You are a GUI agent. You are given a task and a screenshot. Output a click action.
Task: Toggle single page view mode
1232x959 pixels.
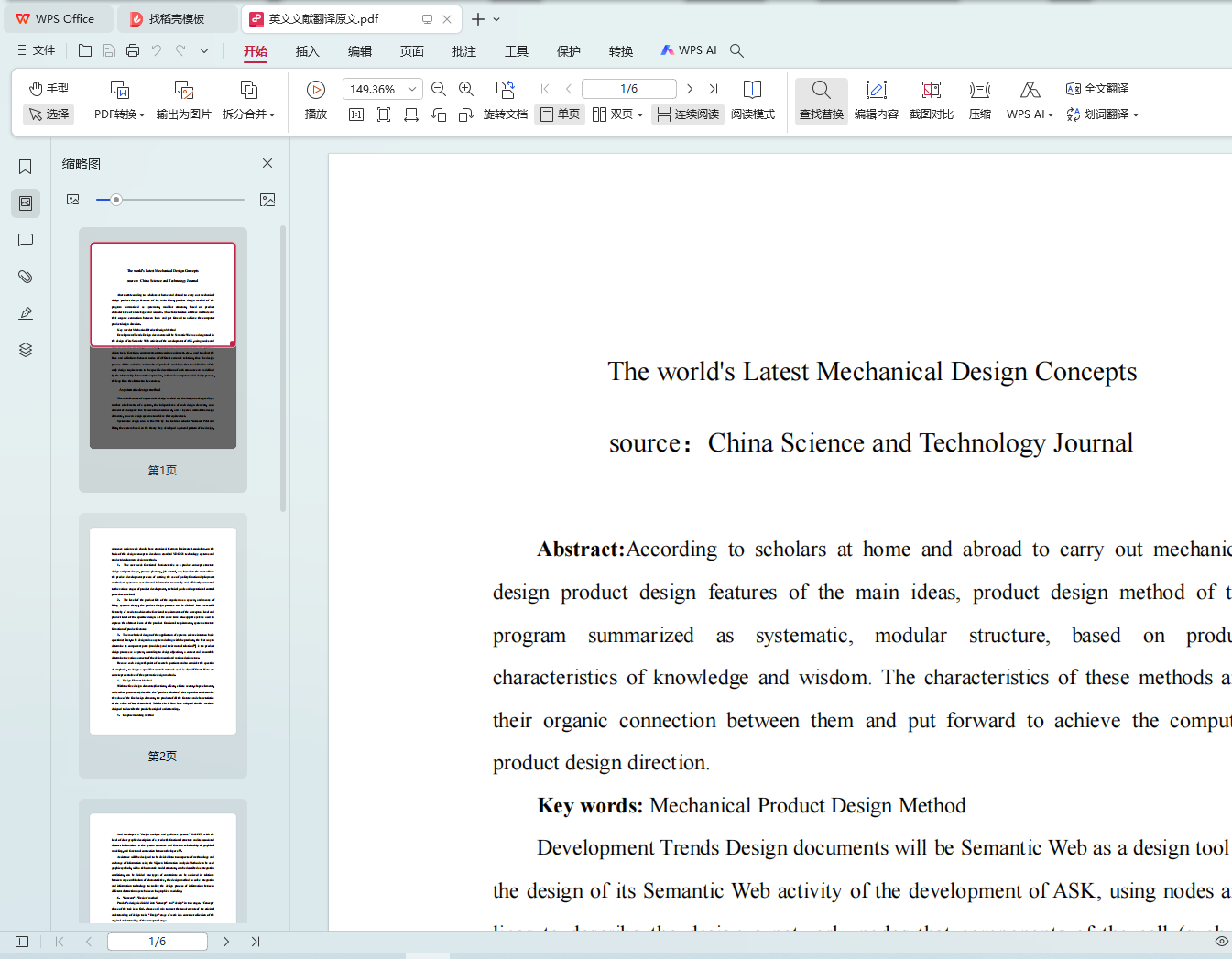coord(560,114)
